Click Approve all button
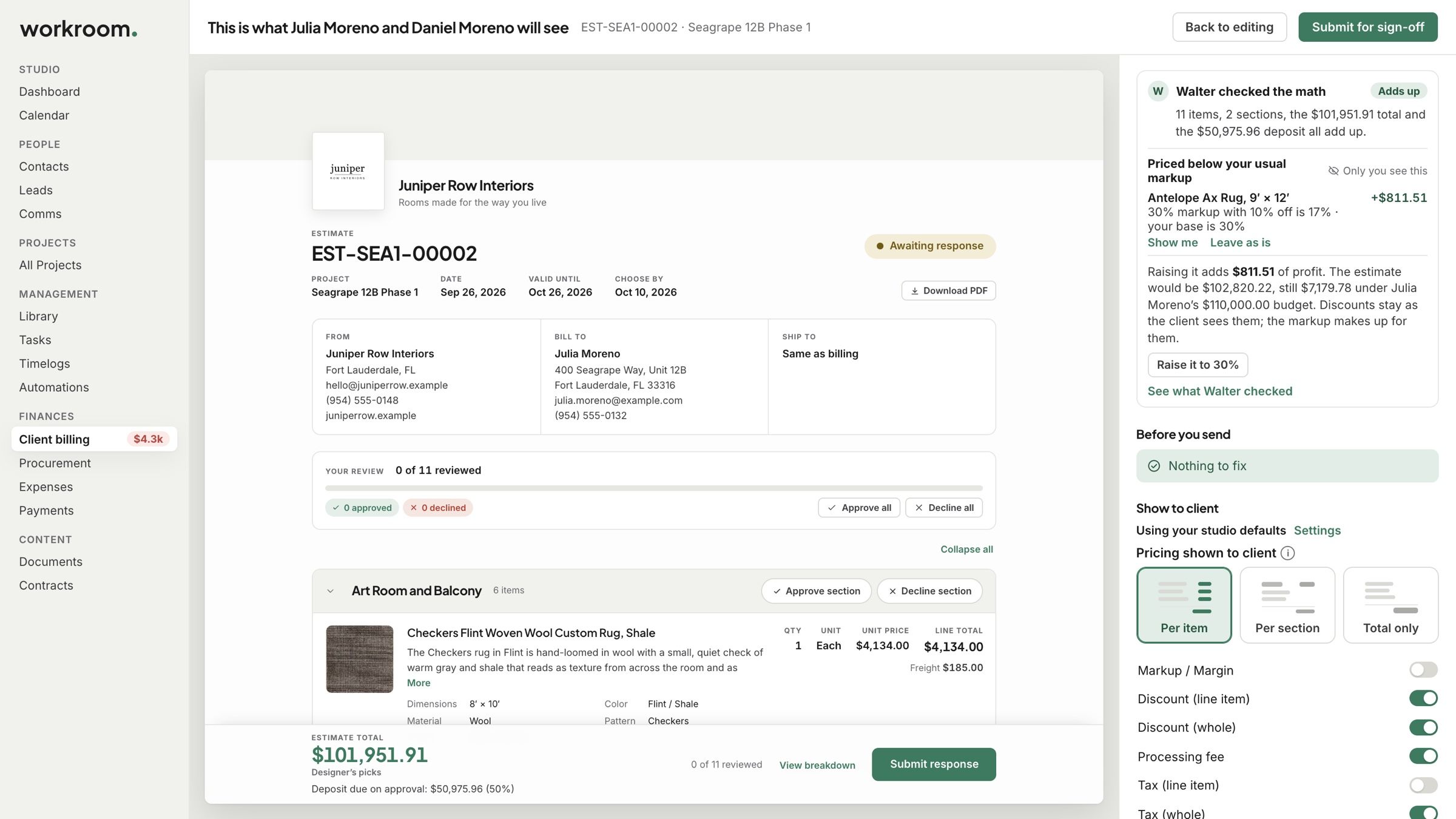This screenshot has width=1456, height=819. 858,507
